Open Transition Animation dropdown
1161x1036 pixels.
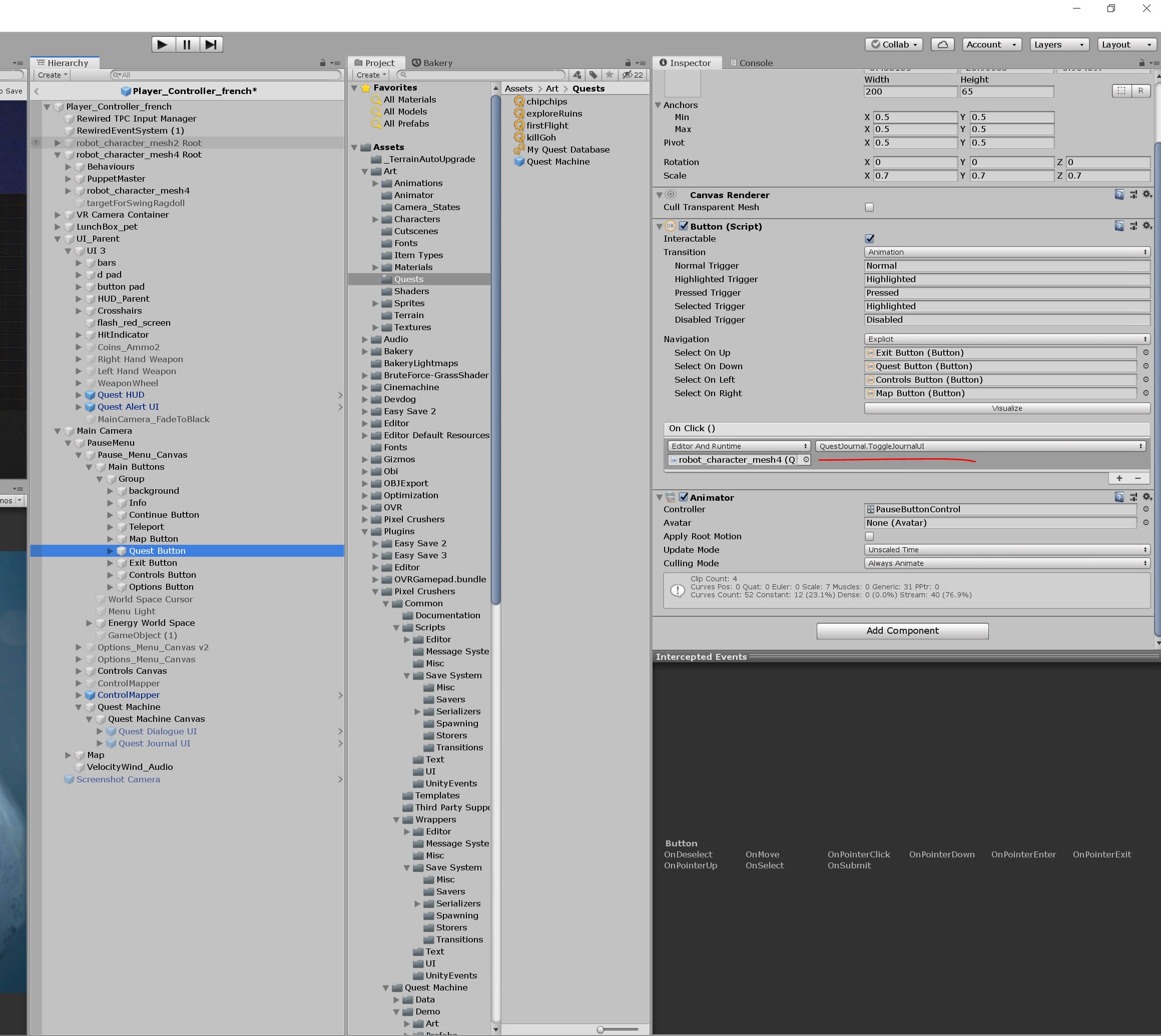point(1007,252)
